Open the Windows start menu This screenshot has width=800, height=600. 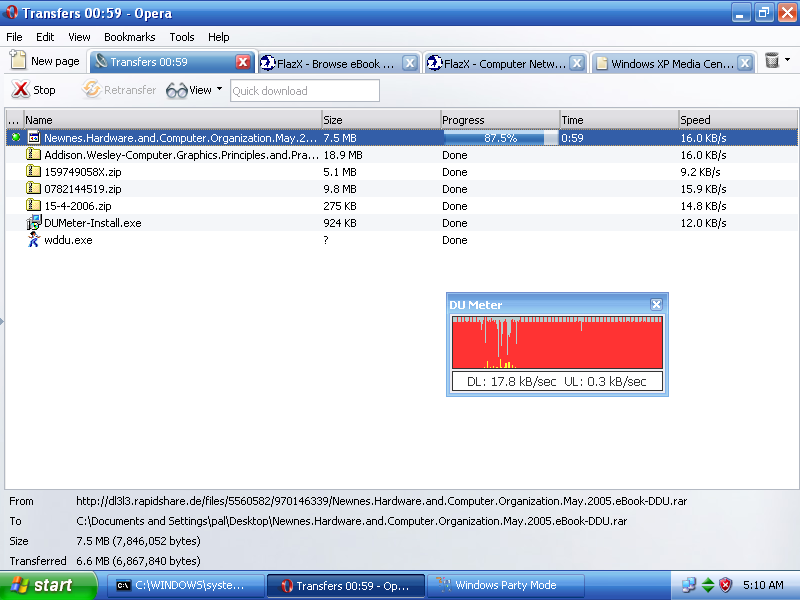point(49,585)
